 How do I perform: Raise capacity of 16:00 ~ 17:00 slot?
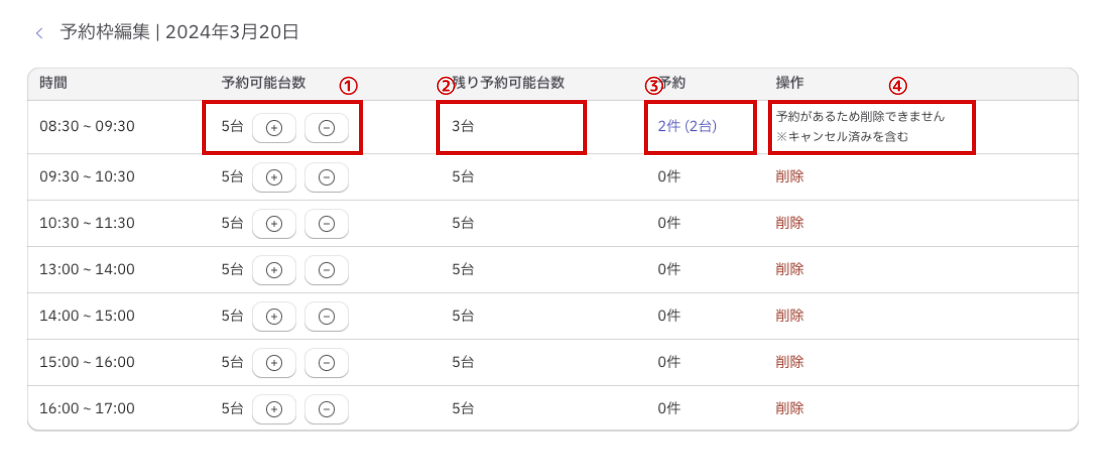coord(274,408)
